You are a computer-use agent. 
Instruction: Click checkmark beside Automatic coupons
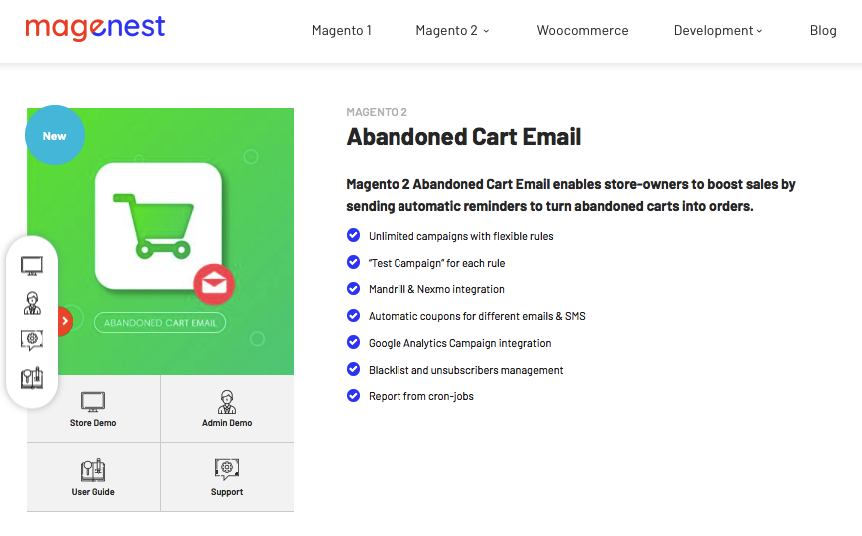353,316
